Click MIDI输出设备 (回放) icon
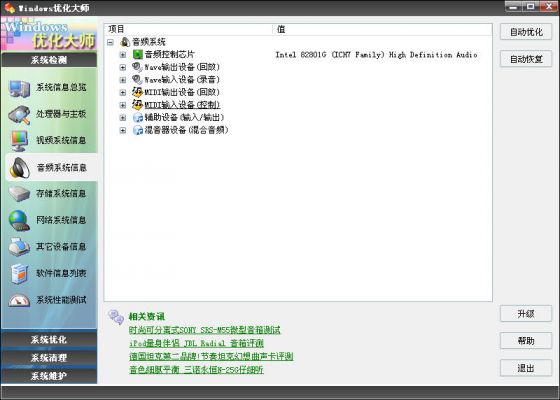This screenshot has width=560, height=400. (x=137, y=92)
